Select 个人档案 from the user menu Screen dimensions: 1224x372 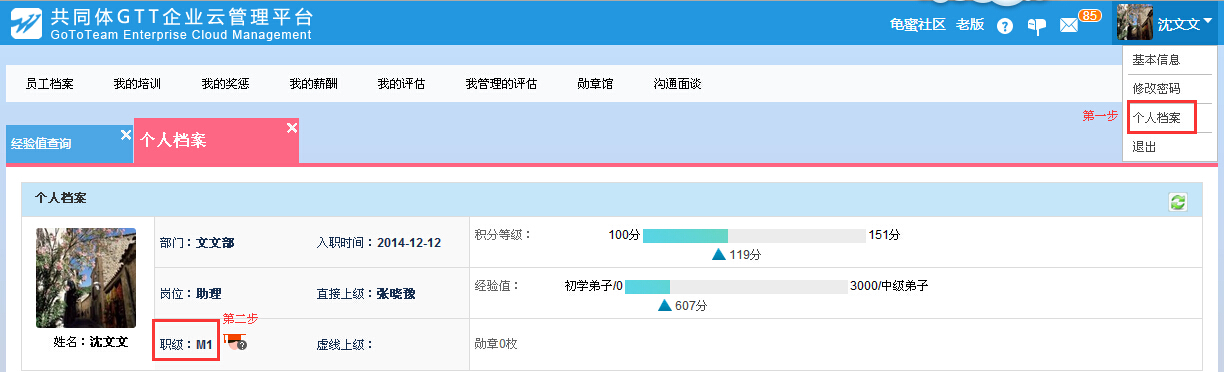[x=1157, y=118]
